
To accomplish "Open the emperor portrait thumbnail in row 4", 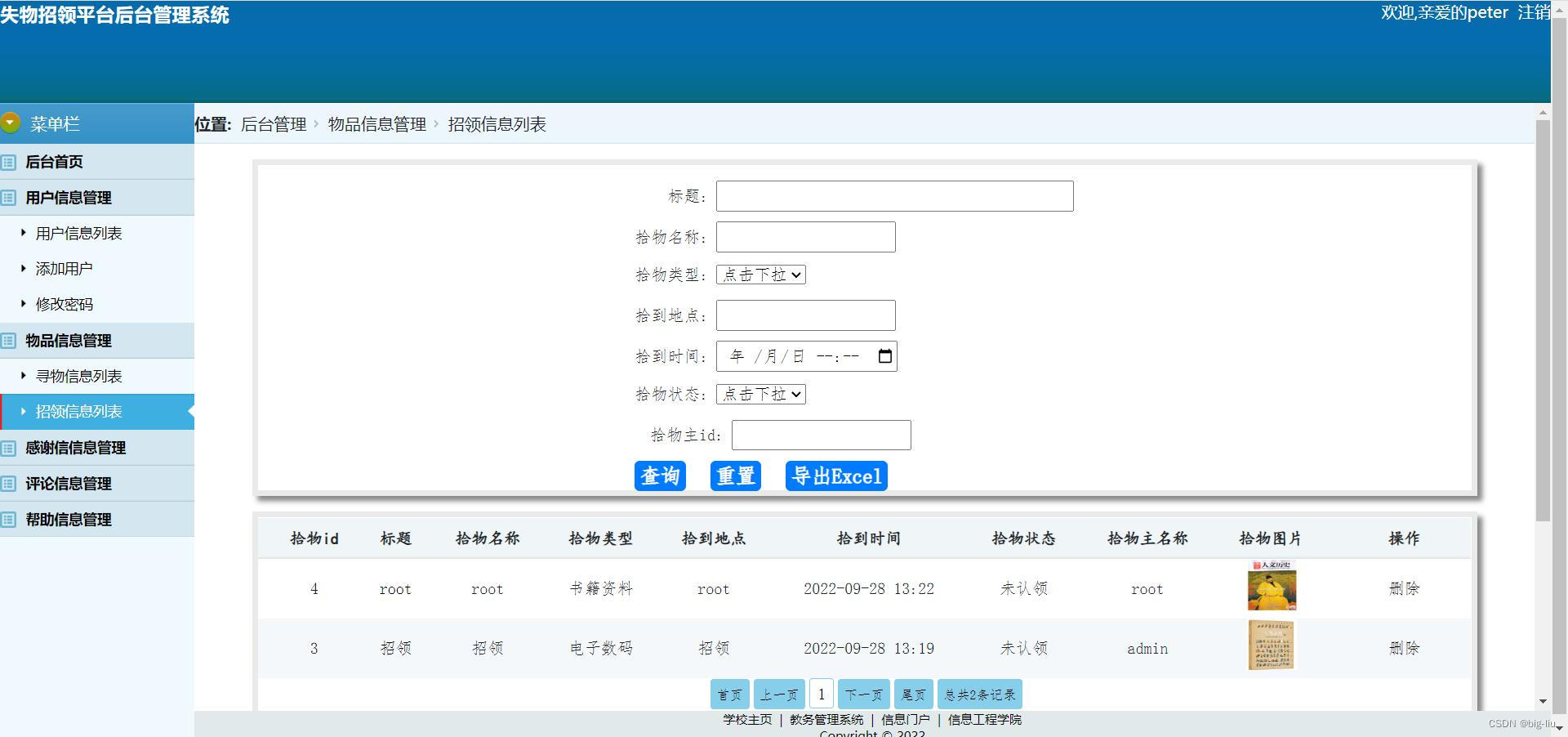I will tap(1272, 586).
